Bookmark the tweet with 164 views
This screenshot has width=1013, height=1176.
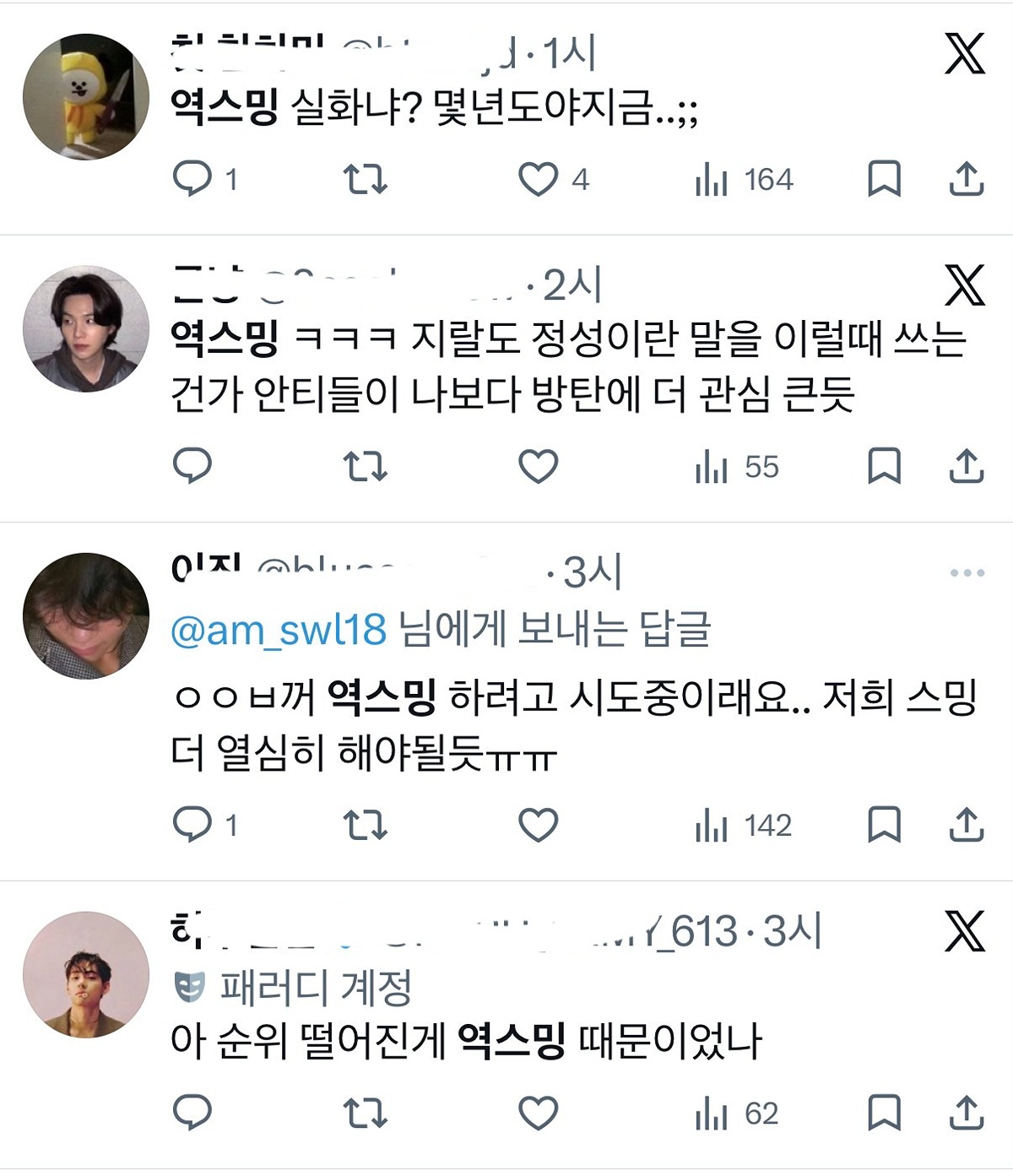pyautogui.click(x=884, y=179)
